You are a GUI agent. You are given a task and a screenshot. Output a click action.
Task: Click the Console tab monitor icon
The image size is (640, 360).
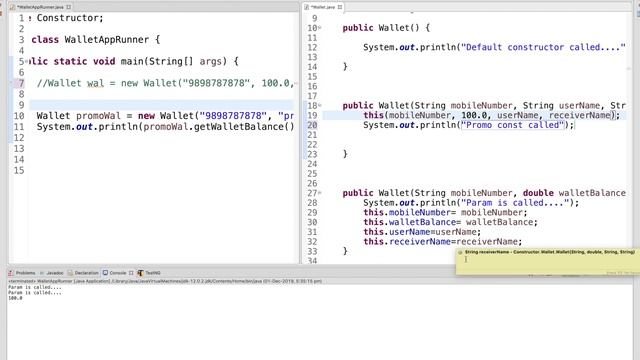105,273
